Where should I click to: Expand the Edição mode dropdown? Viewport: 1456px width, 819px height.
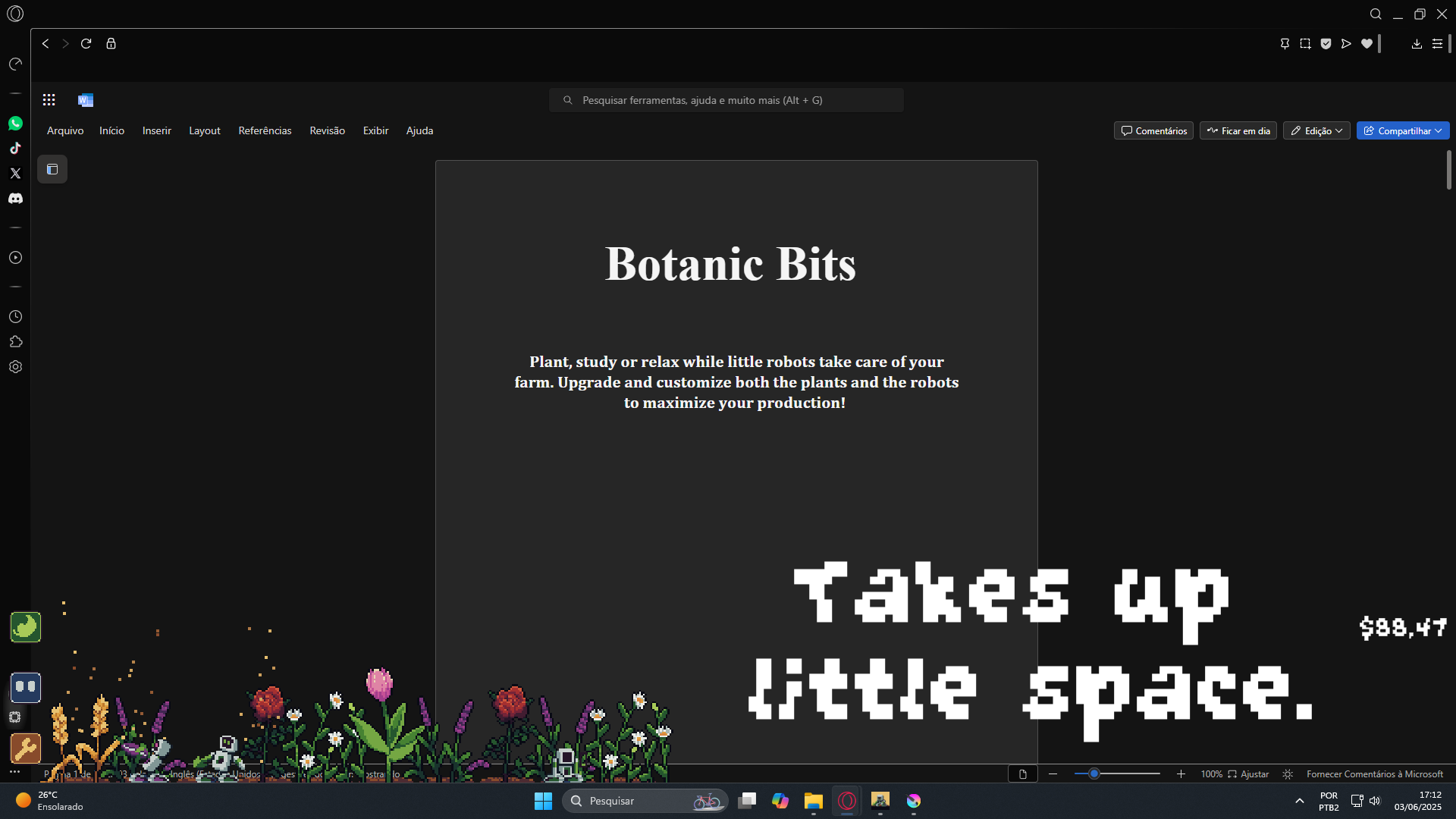(x=1316, y=131)
